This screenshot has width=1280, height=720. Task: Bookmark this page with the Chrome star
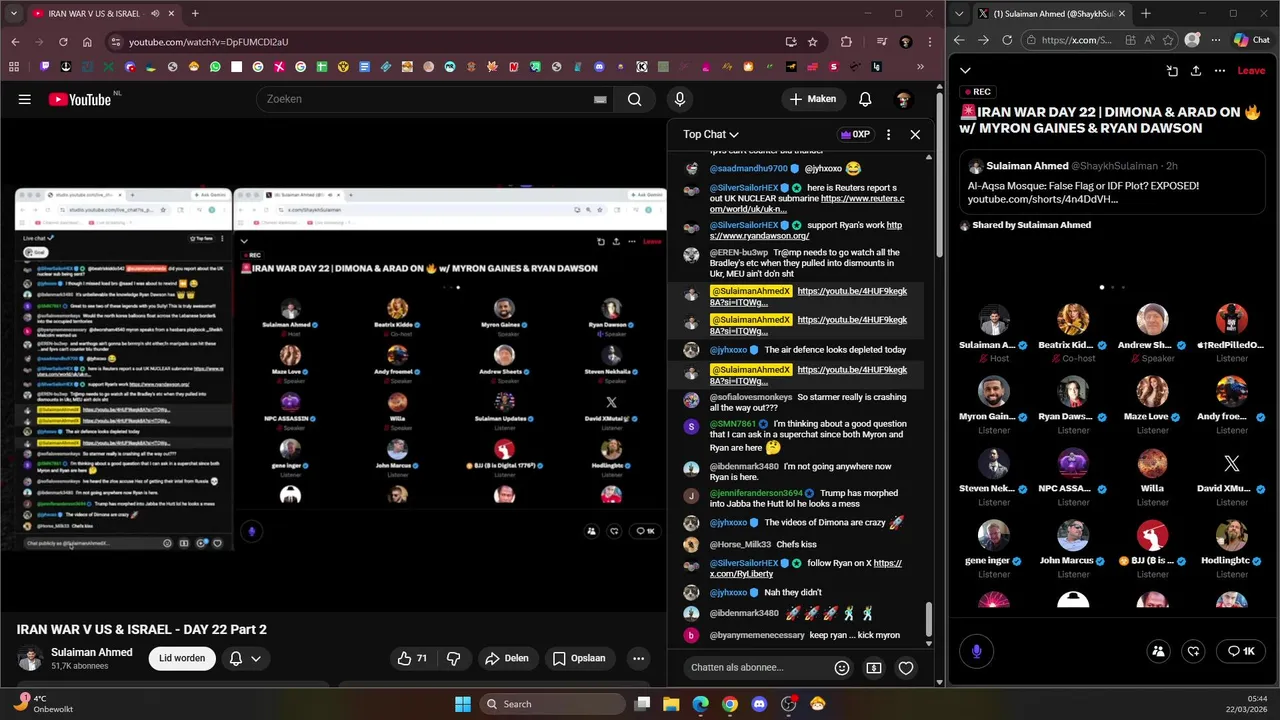click(x=813, y=42)
